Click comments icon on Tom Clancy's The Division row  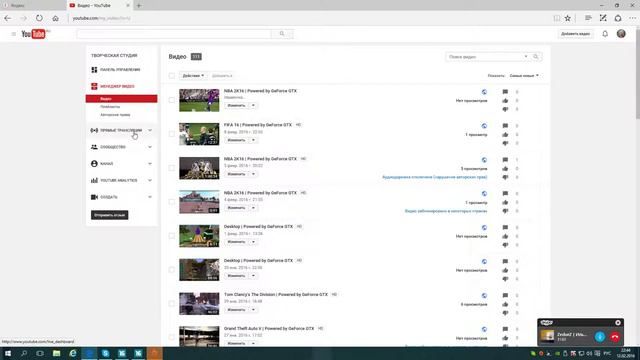[x=505, y=296]
